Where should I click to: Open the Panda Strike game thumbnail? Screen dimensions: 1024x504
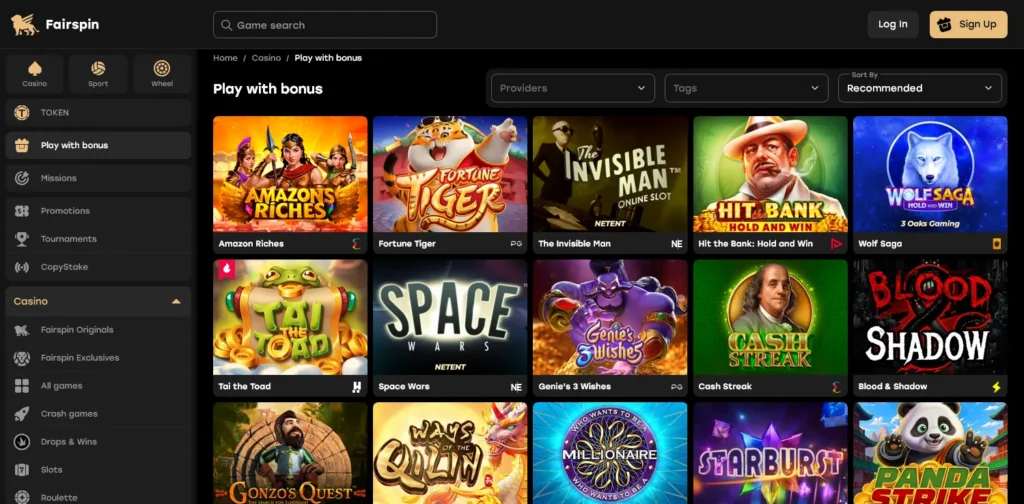(x=930, y=453)
